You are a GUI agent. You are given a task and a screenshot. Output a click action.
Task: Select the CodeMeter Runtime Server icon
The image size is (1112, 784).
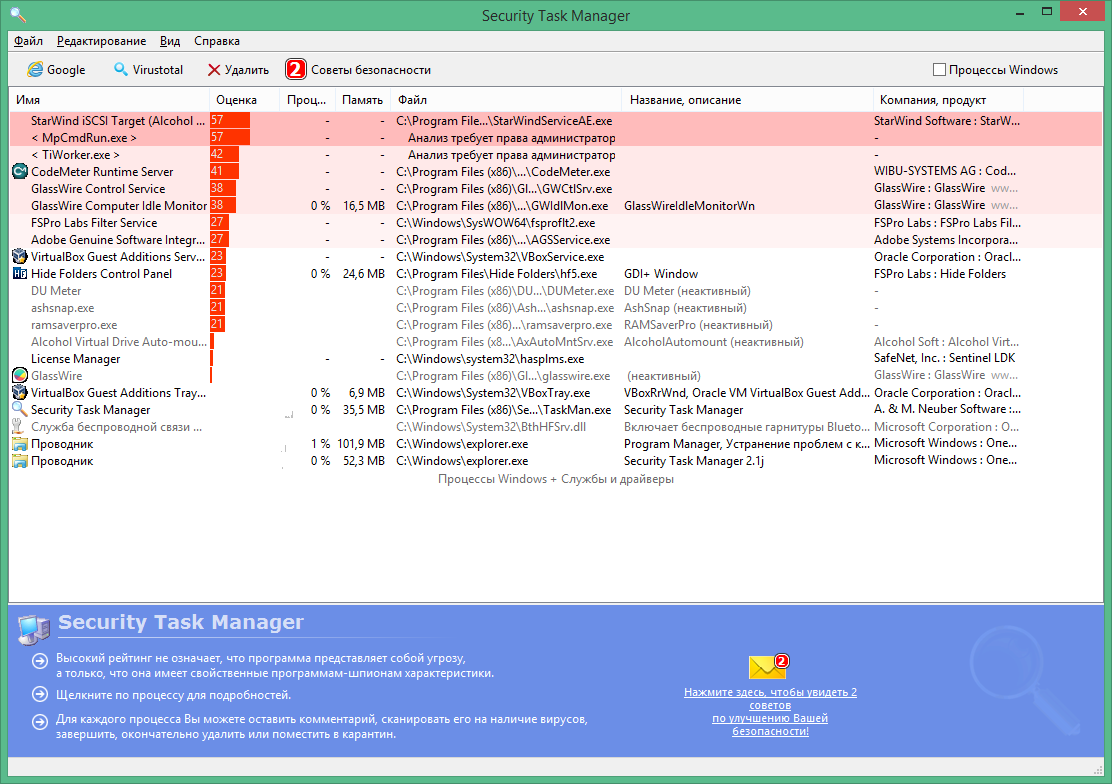tap(18, 171)
